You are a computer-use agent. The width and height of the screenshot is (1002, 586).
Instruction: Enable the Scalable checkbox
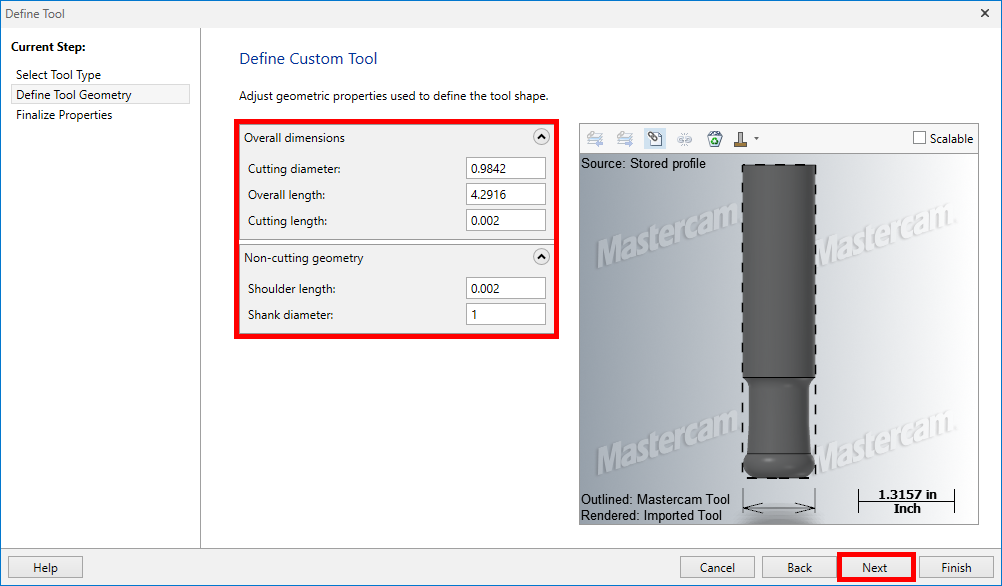pyautogui.click(x=919, y=138)
